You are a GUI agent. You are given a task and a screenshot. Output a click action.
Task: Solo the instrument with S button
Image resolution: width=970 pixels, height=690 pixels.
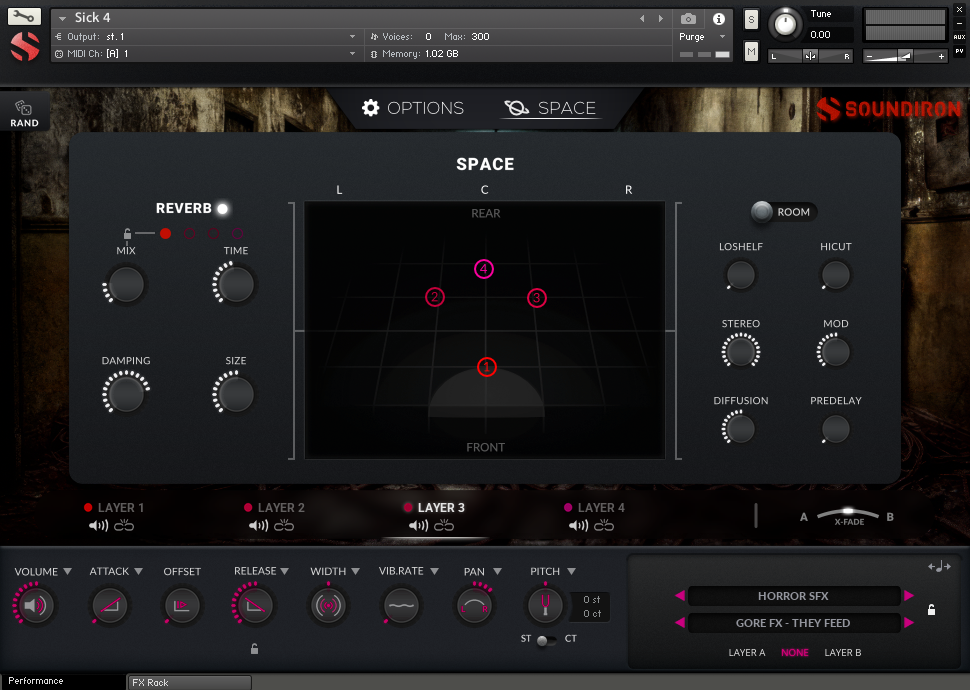click(x=751, y=19)
